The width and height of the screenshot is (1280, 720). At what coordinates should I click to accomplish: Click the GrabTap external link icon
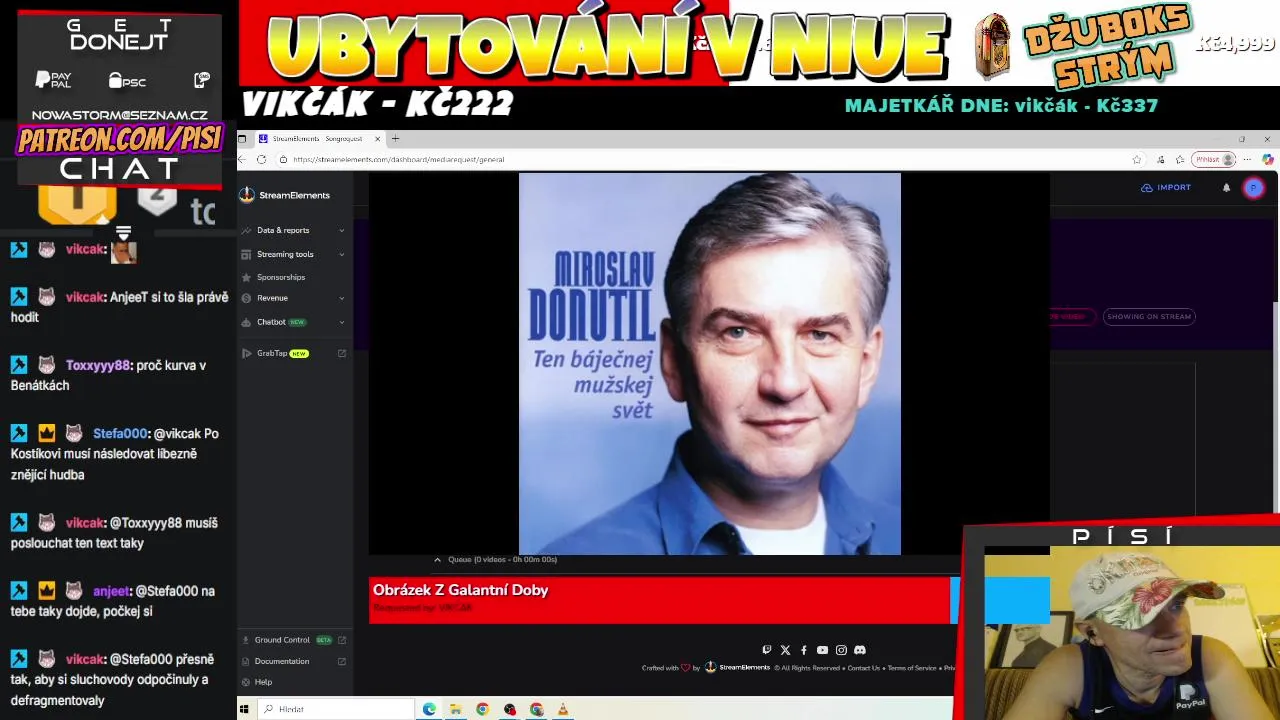tap(342, 353)
